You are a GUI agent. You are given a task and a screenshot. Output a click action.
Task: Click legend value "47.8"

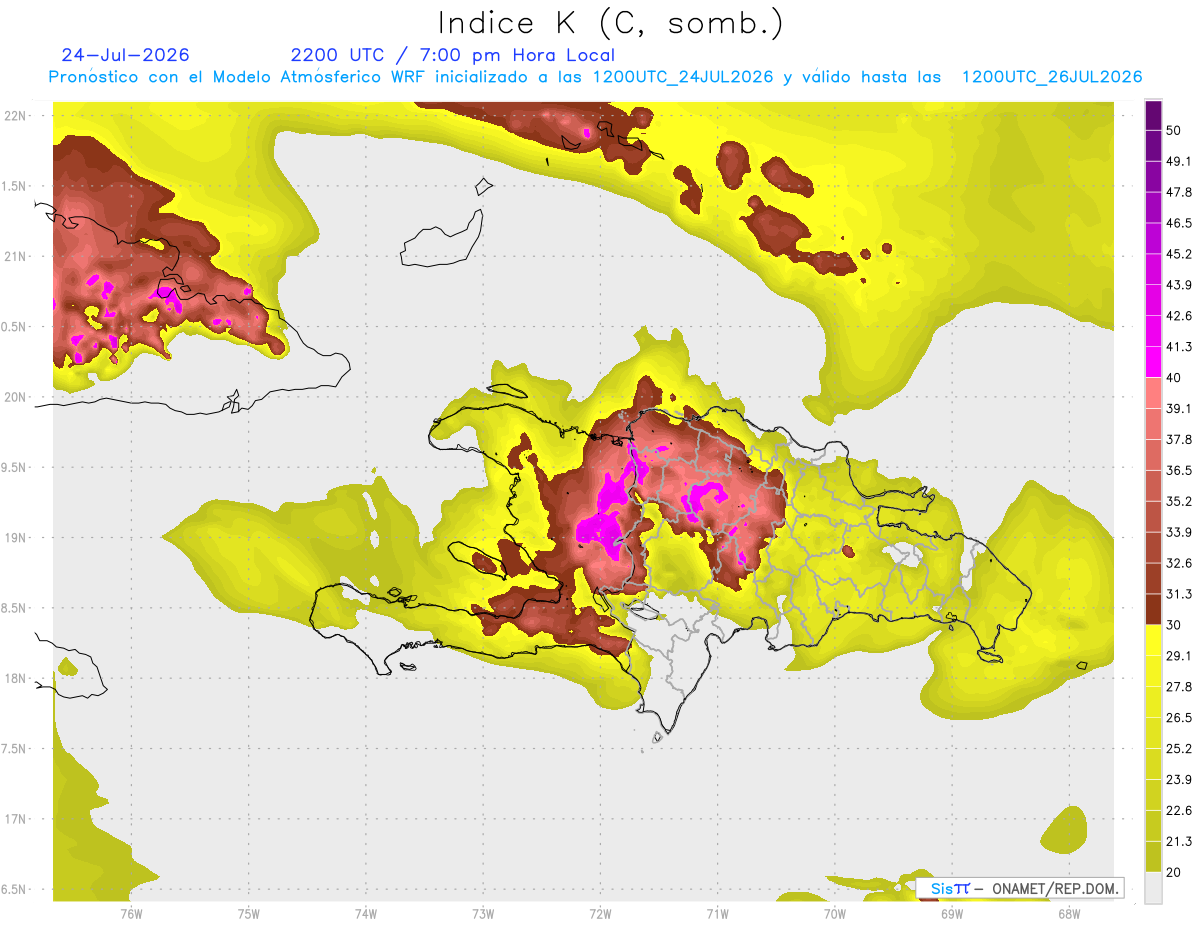coord(1178,192)
